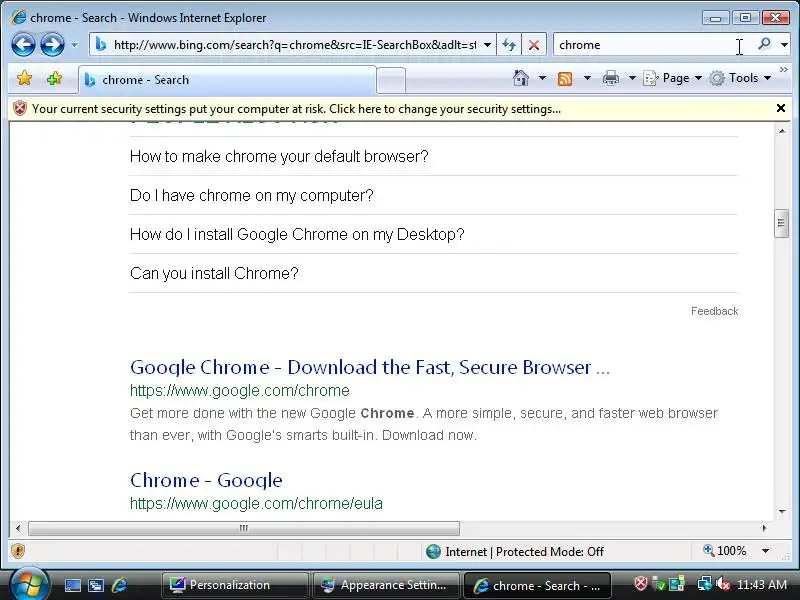This screenshot has width=800, height=600.
Task: Click the https://www.google.com/chrome URL text
Action: (x=240, y=391)
